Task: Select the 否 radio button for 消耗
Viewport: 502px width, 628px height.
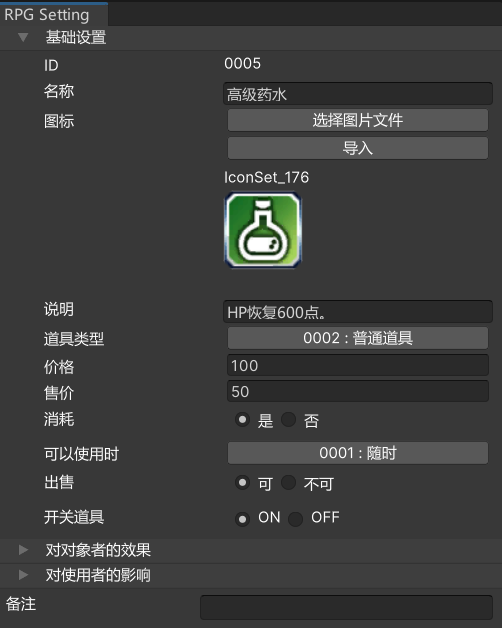Action: [288, 420]
